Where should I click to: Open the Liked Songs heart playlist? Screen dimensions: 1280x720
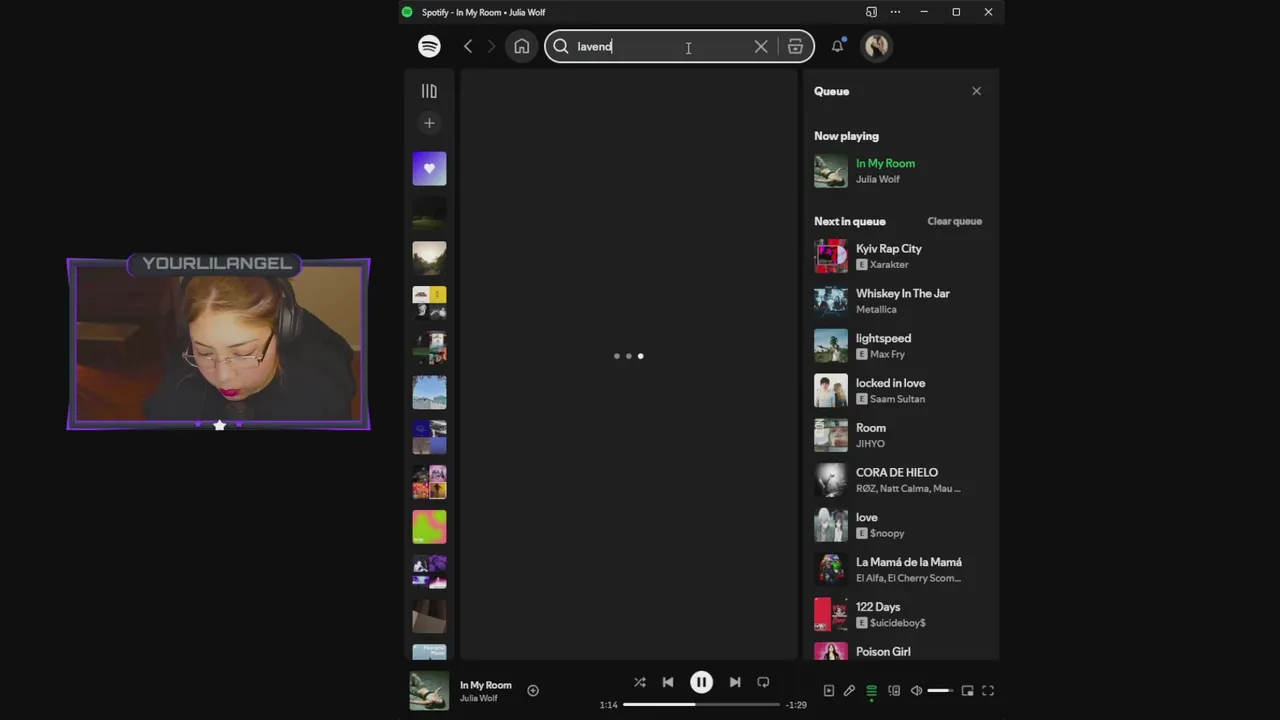tap(429, 169)
